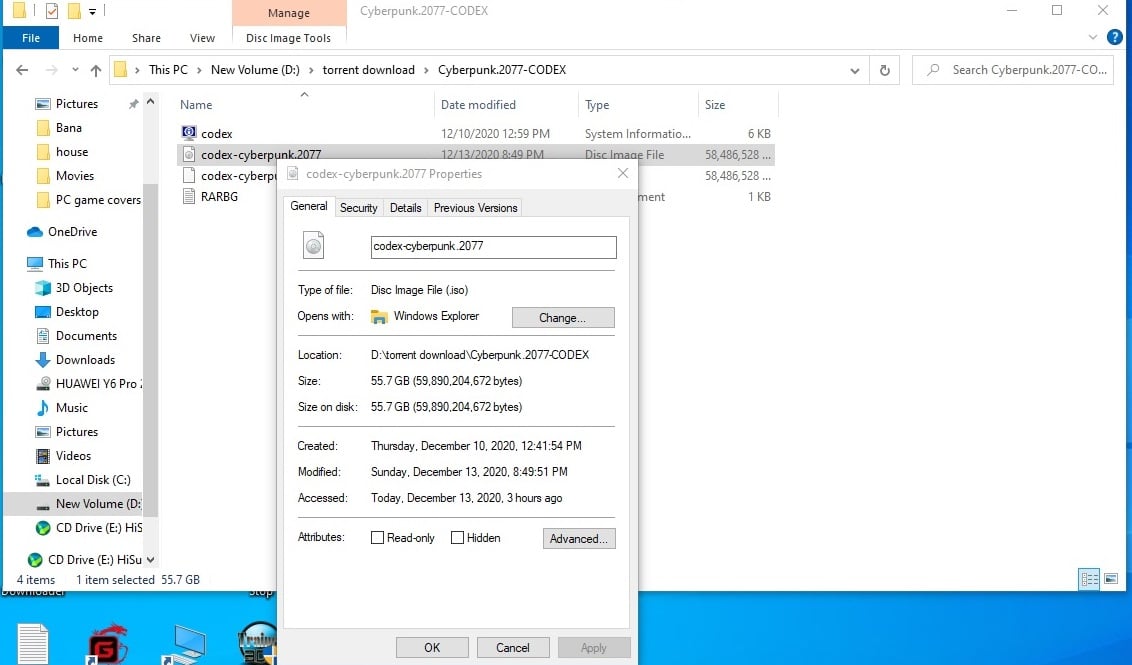Expand the CD Drive (E:) HiSu chevron
Image resolution: width=1132 pixels, height=665 pixels.
[x=150, y=560]
